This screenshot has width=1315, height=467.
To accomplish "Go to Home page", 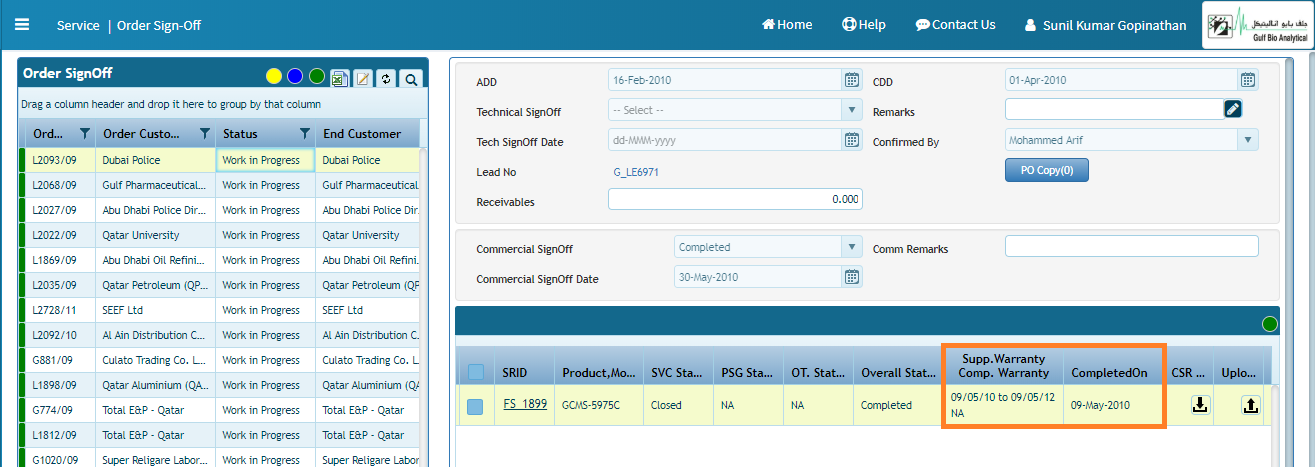I will 787,25.
